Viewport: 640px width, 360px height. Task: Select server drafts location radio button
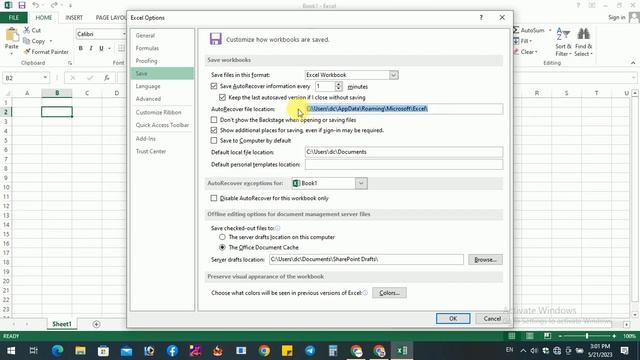[222, 237]
